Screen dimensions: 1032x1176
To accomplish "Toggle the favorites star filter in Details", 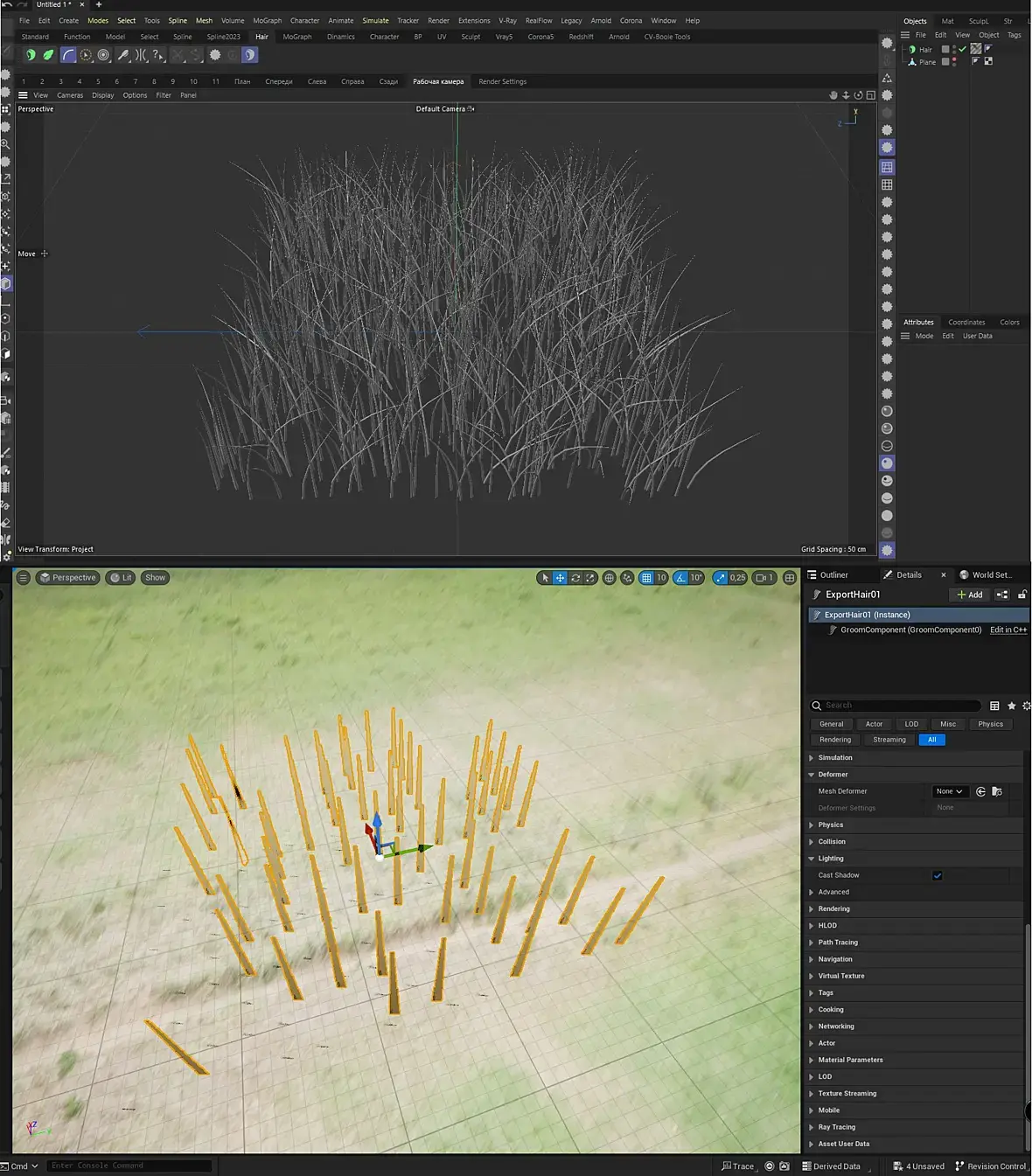I will click(x=1012, y=706).
